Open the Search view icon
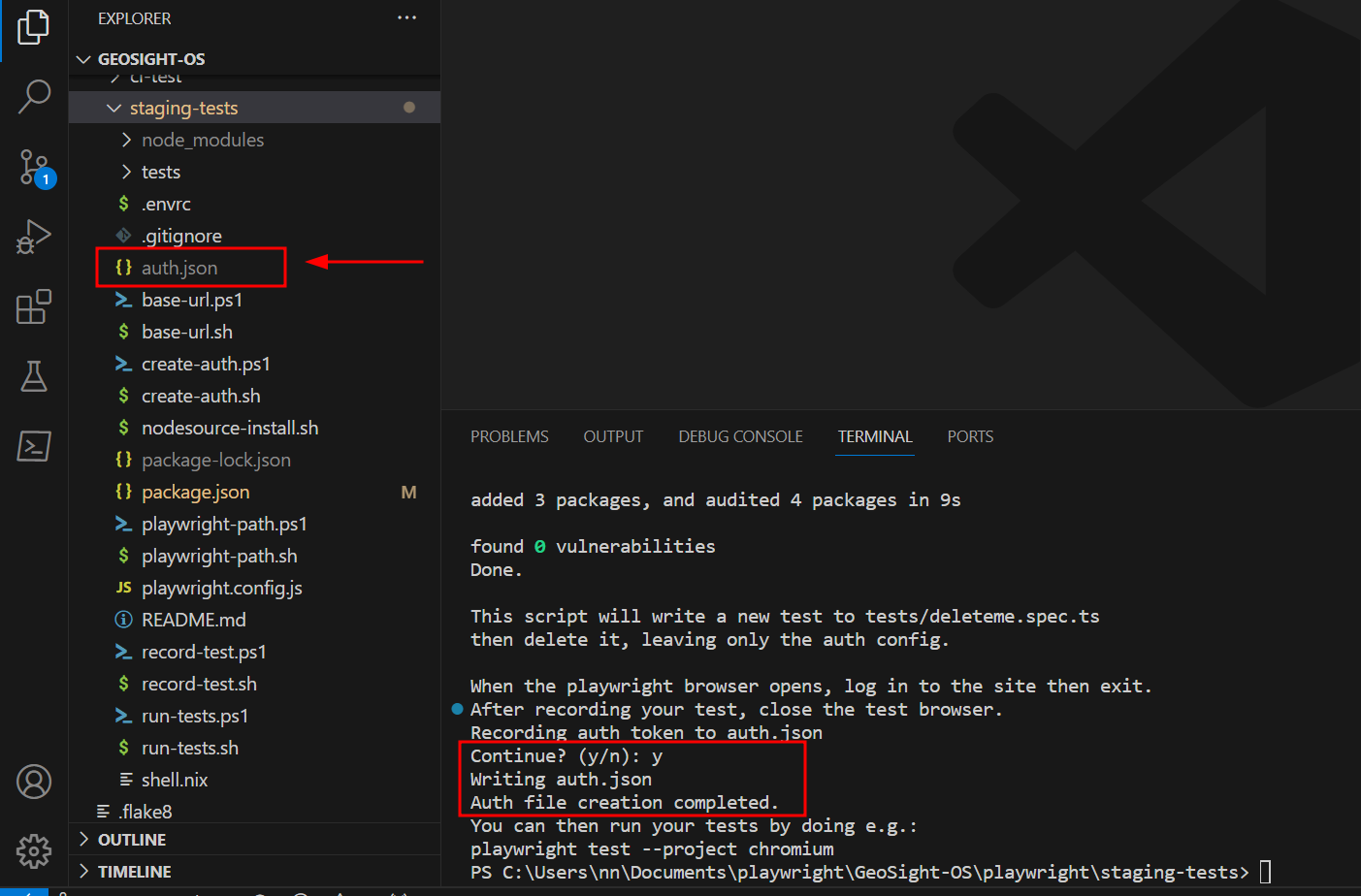 (x=34, y=97)
